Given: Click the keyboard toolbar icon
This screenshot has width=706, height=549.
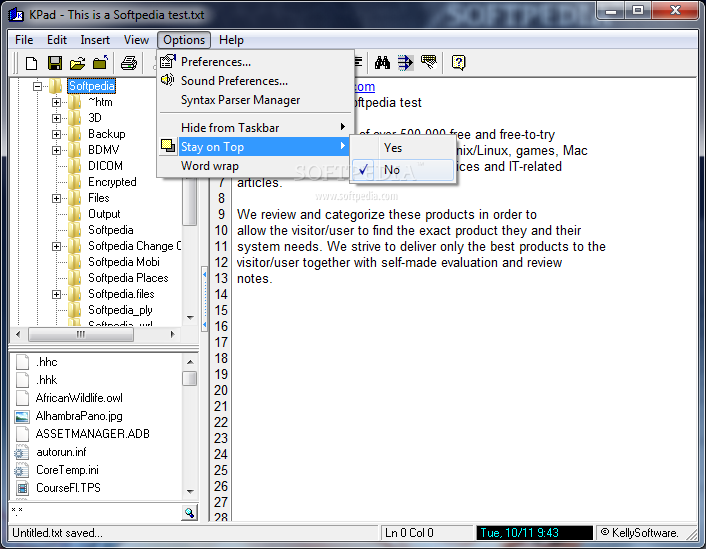Looking at the screenshot, I should (429, 62).
